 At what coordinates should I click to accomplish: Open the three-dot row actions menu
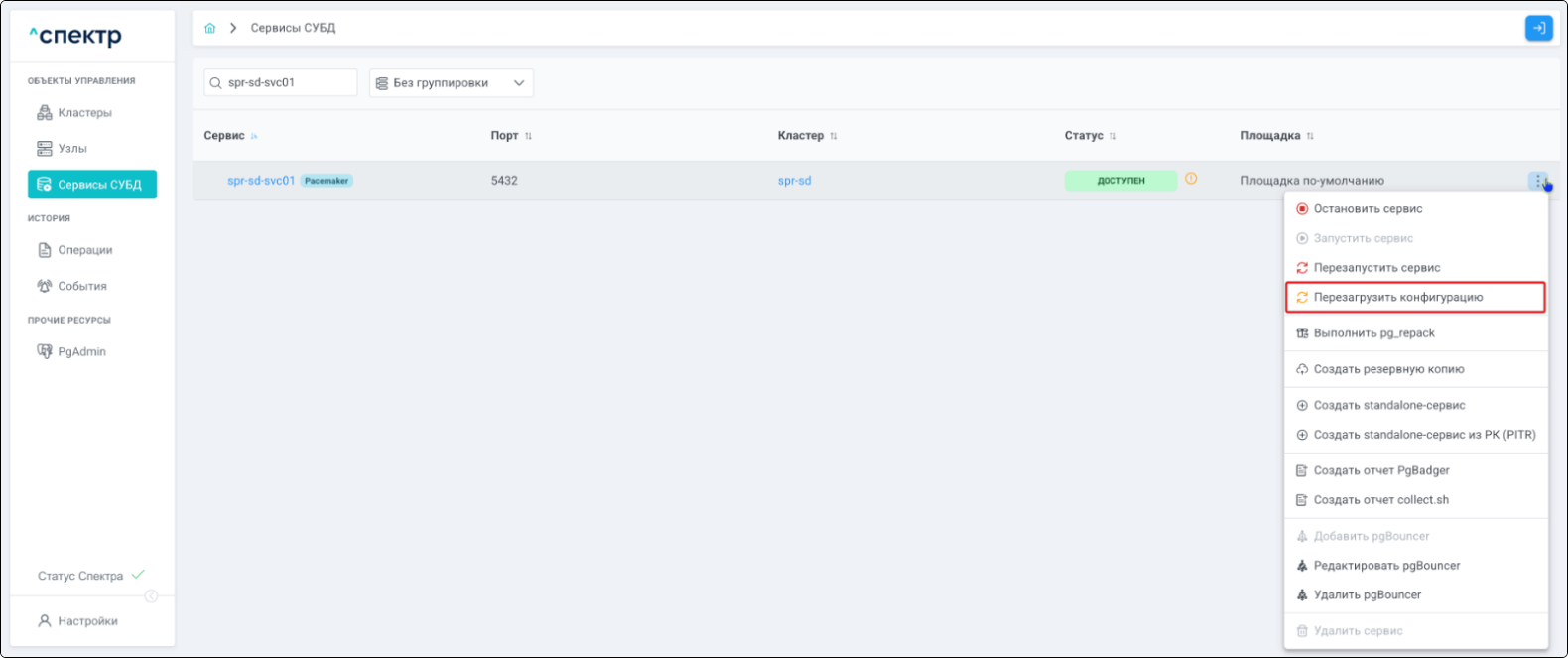[1537, 181]
